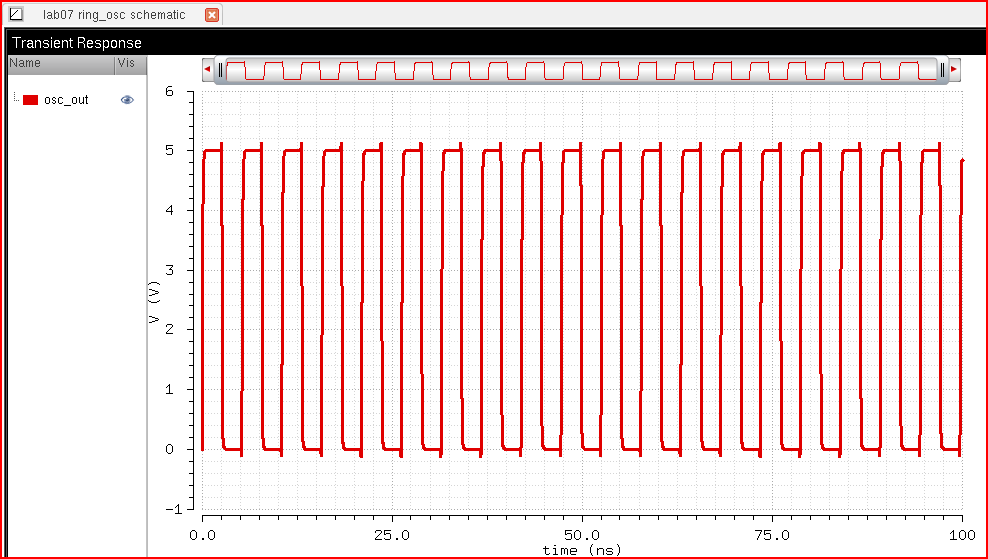Viewport: 988px width, 559px height.
Task: Click the red osc_out color swatch
Action: [30, 100]
